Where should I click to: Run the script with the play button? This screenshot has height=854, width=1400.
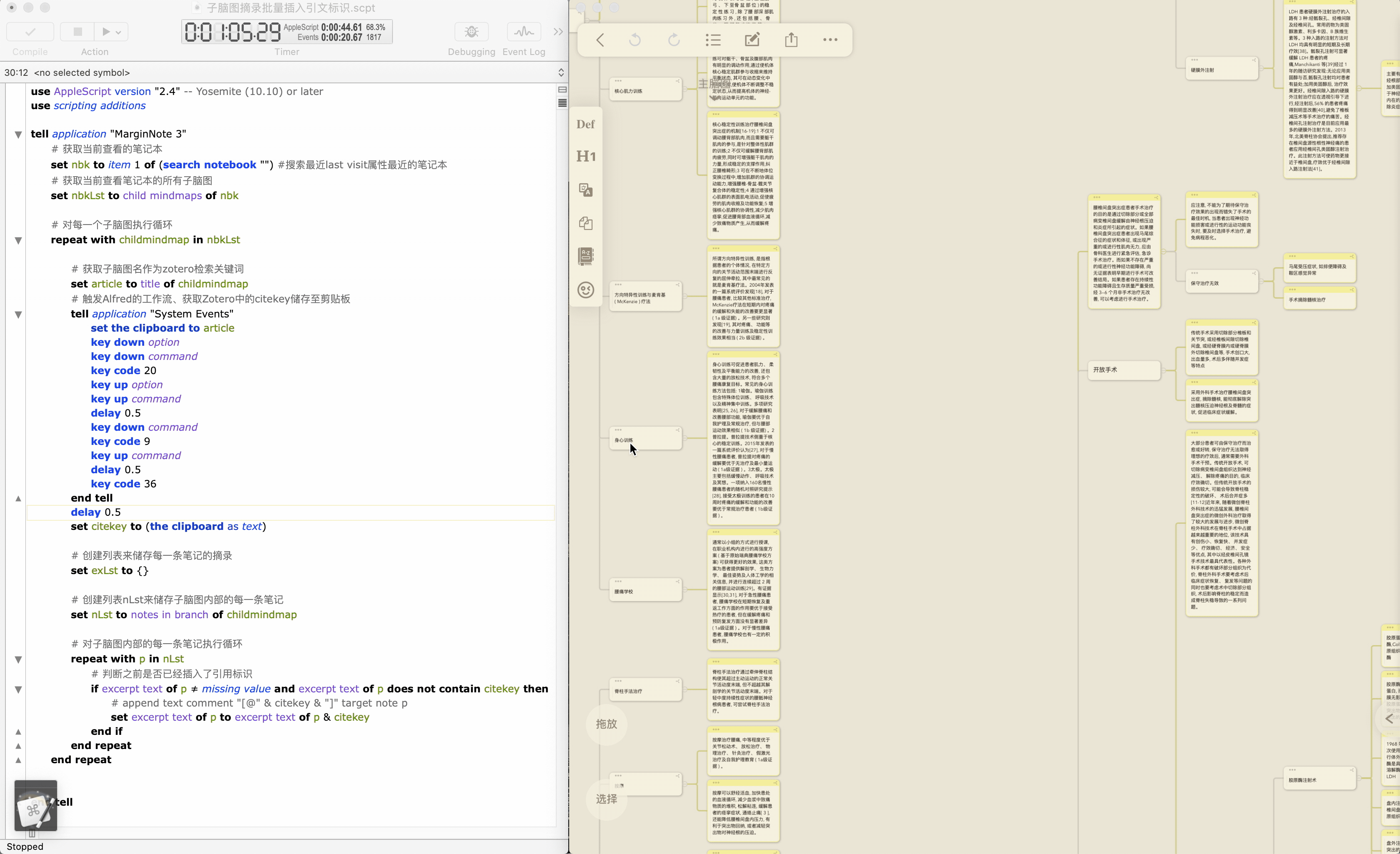click(x=106, y=32)
